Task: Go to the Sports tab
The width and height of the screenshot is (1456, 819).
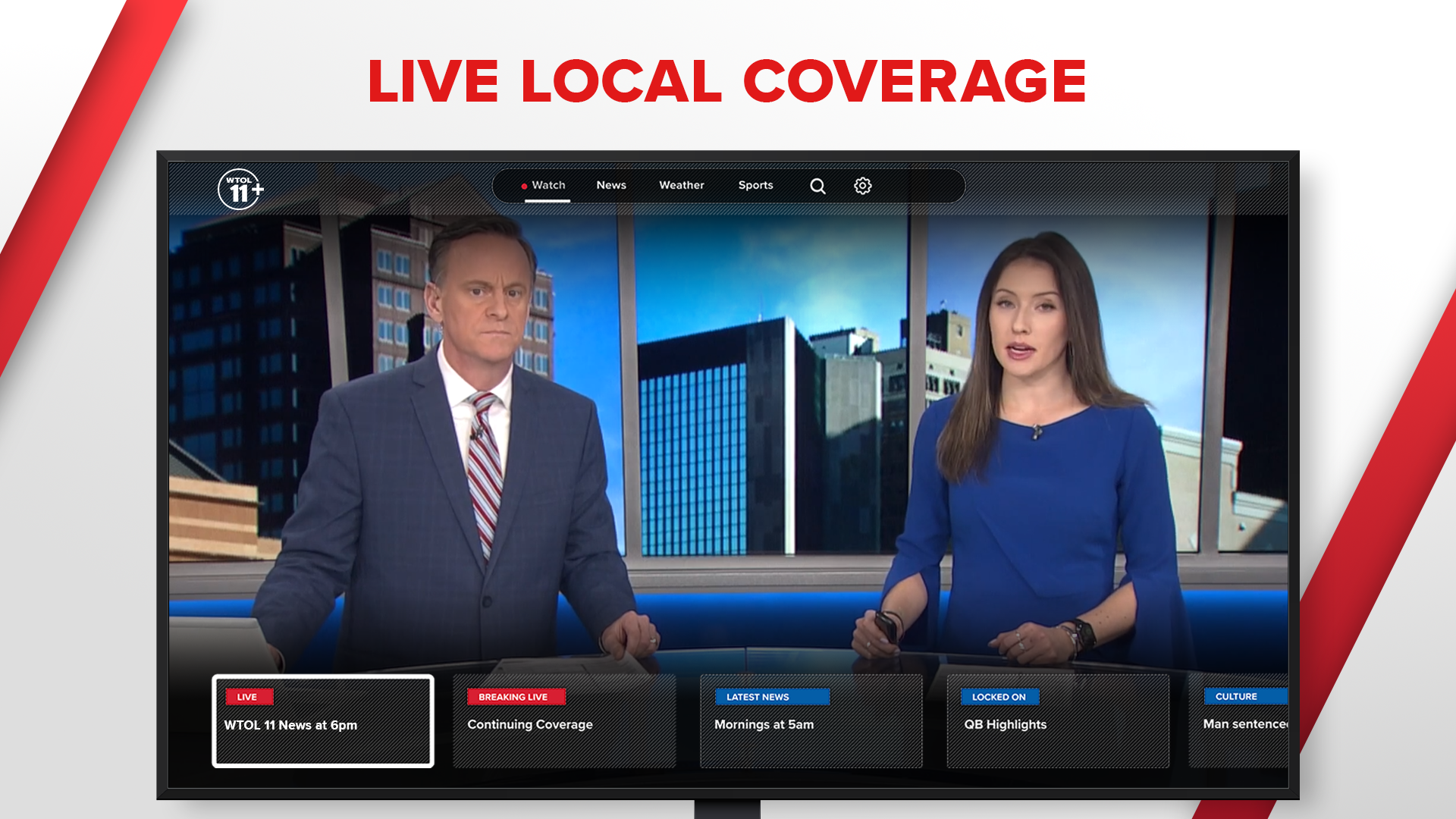Action: [755, 185]
